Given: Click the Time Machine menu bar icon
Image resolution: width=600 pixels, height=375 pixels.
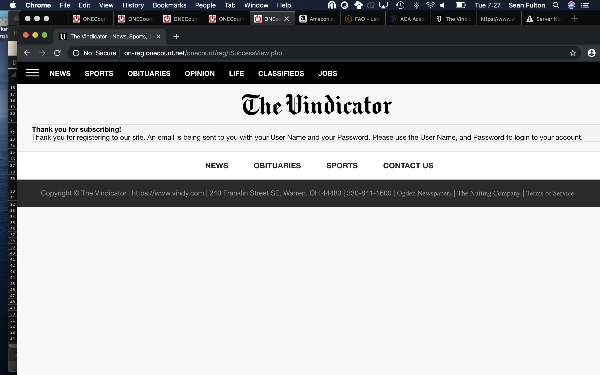Looking at the screenshot, I should click(x=400, y=5).
